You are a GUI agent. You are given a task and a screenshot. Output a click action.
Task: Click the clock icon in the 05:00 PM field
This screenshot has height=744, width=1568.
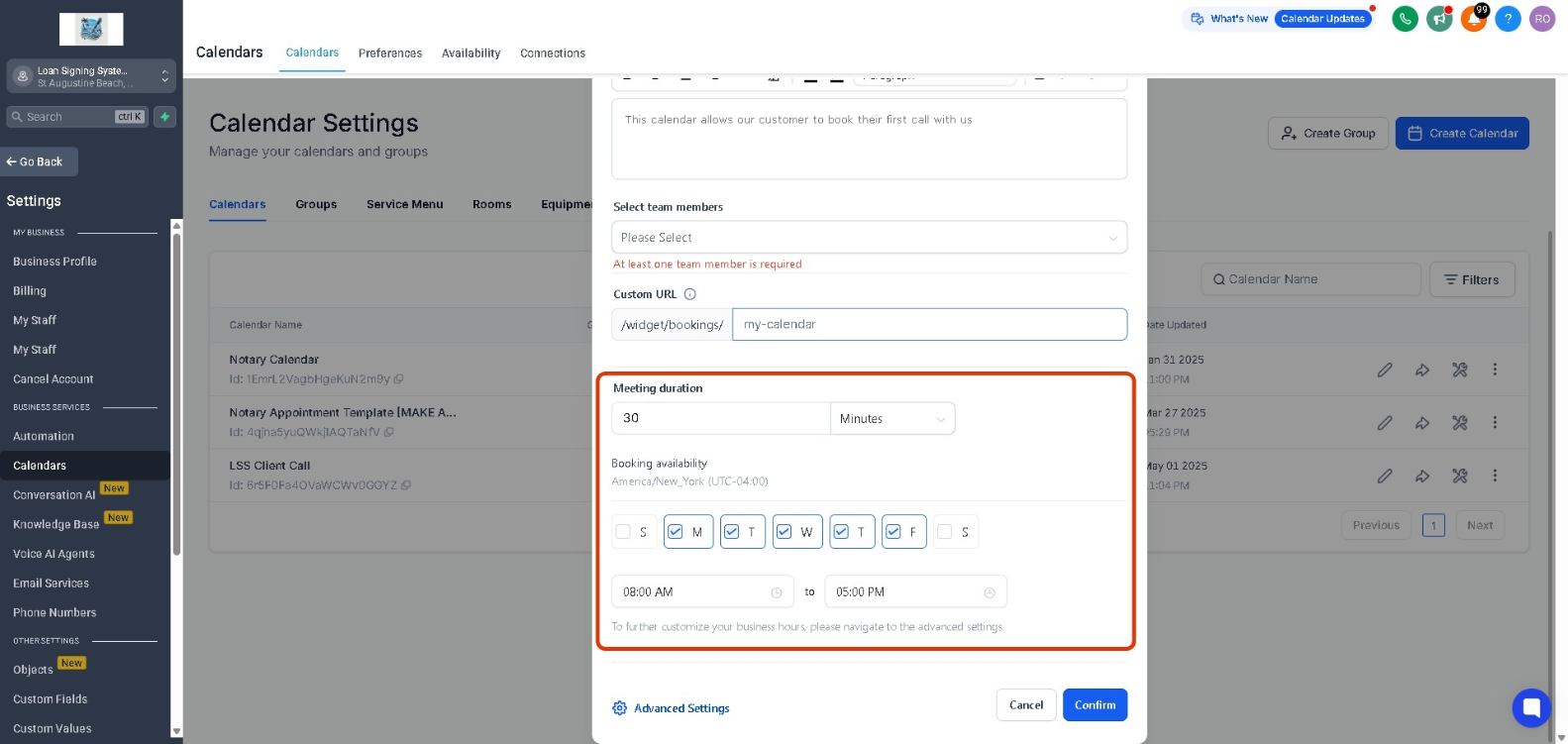[990, 592]
